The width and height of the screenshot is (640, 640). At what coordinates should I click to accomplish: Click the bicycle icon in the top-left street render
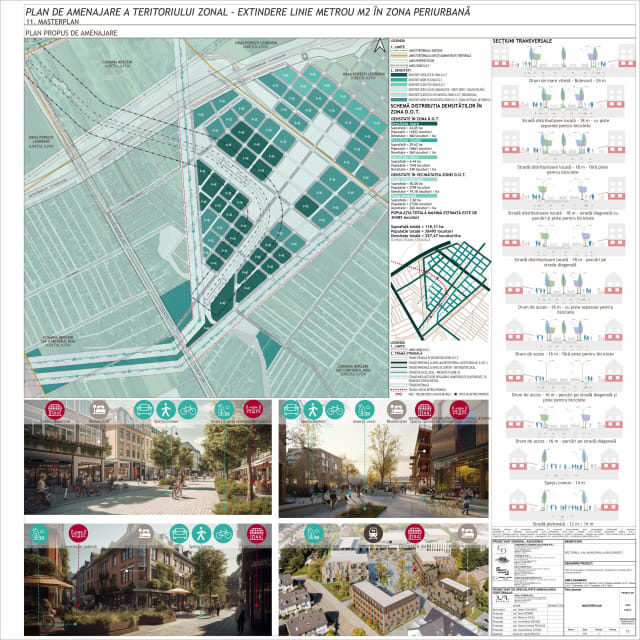[188, 410]
